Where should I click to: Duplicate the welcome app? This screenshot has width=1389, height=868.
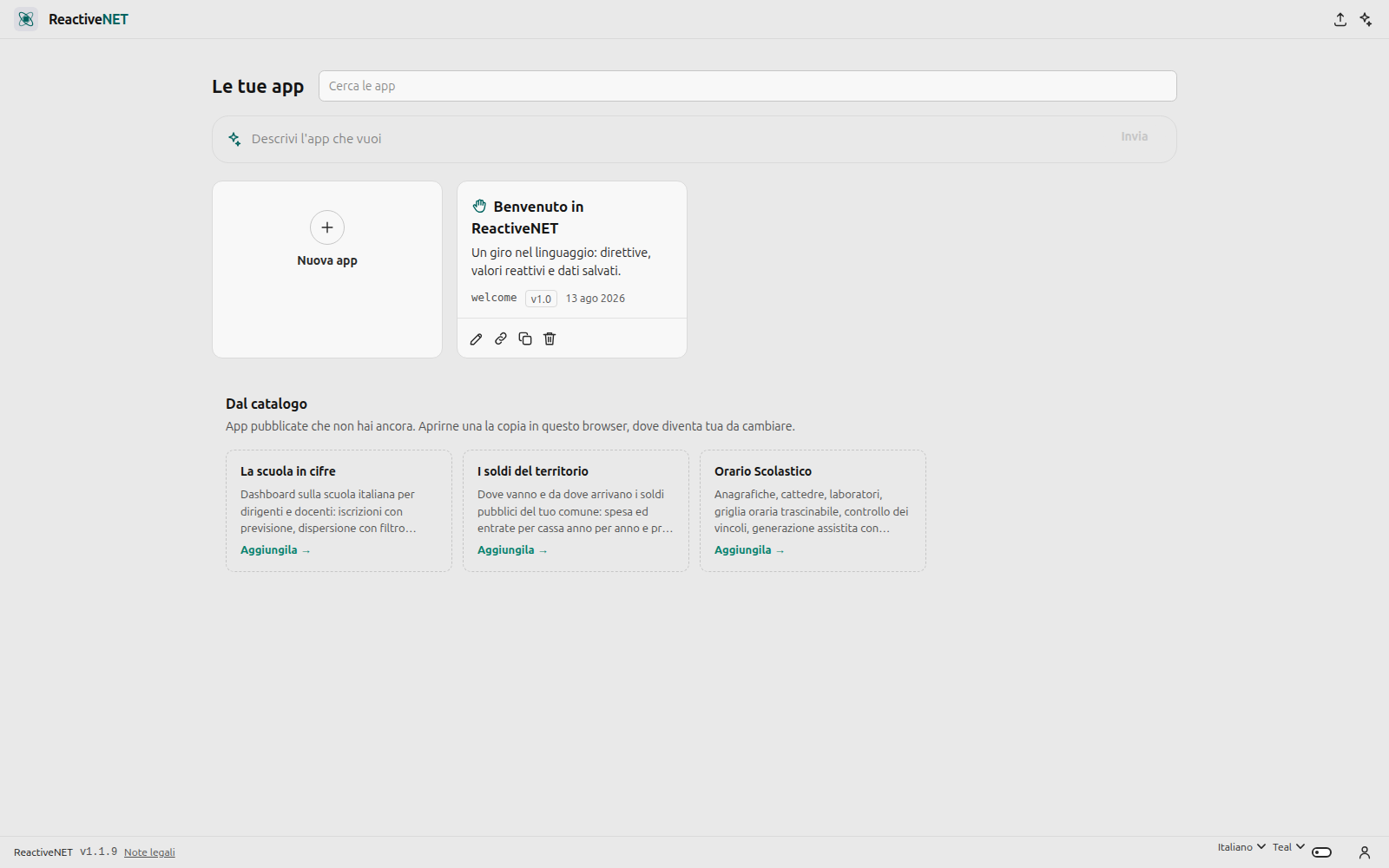[x=525, y=339]
